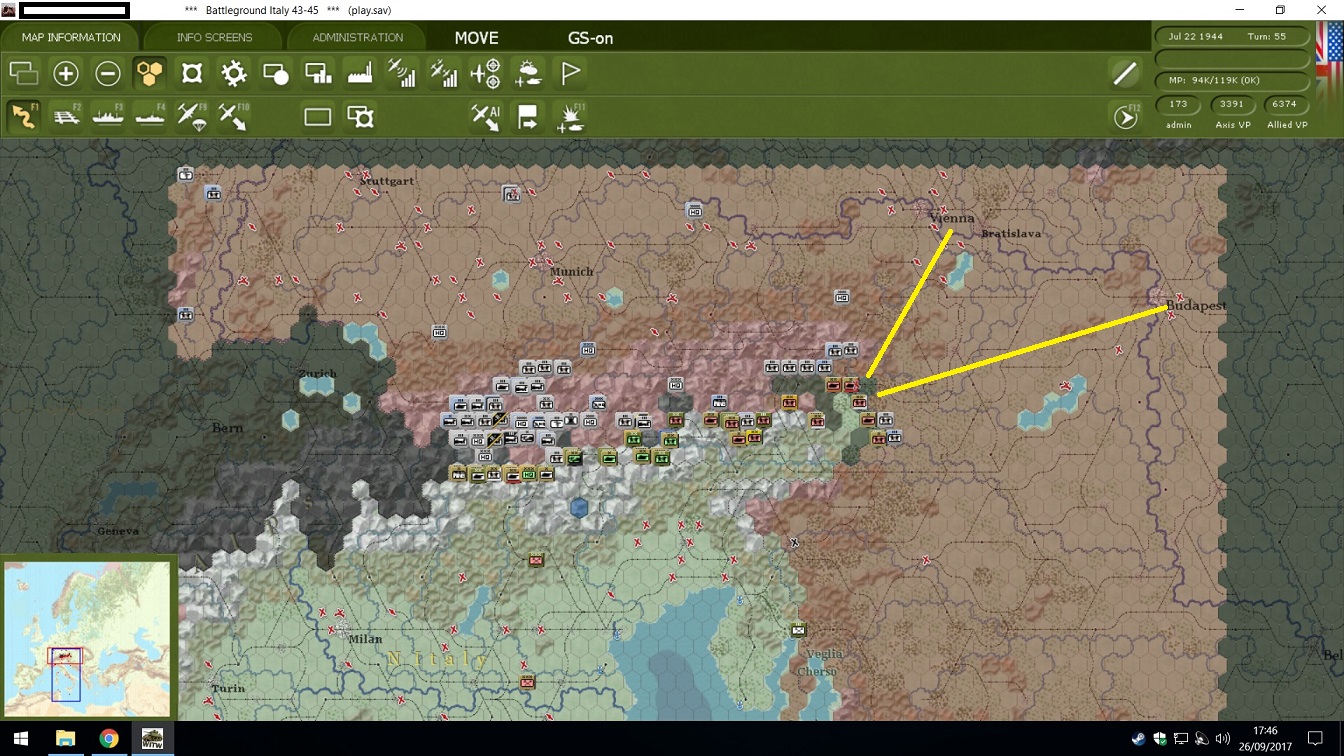This screenshot has width=1344, height=756.
Task: Select the F3 naval transport mode
Action: point(108,116)
